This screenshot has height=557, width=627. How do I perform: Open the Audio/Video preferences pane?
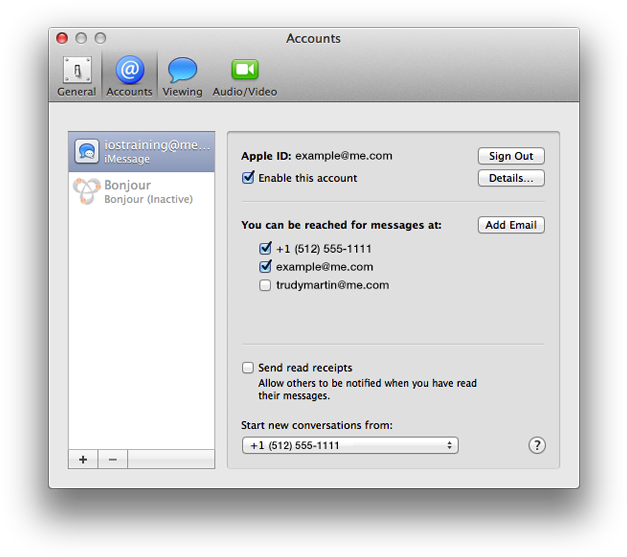pos(245,76)
